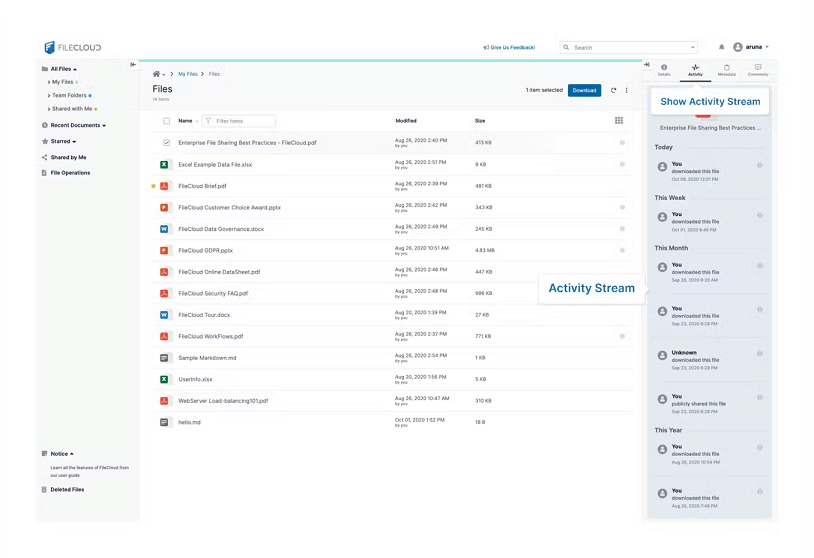
Task: Open the aruna user account dropdown
Action: click(751, 47)
